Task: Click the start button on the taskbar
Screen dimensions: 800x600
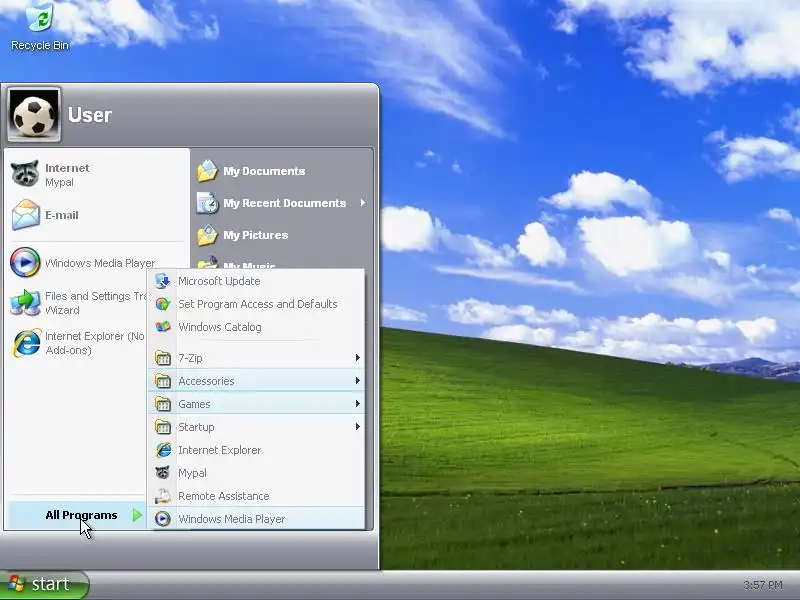Action: tap(44, 584)
